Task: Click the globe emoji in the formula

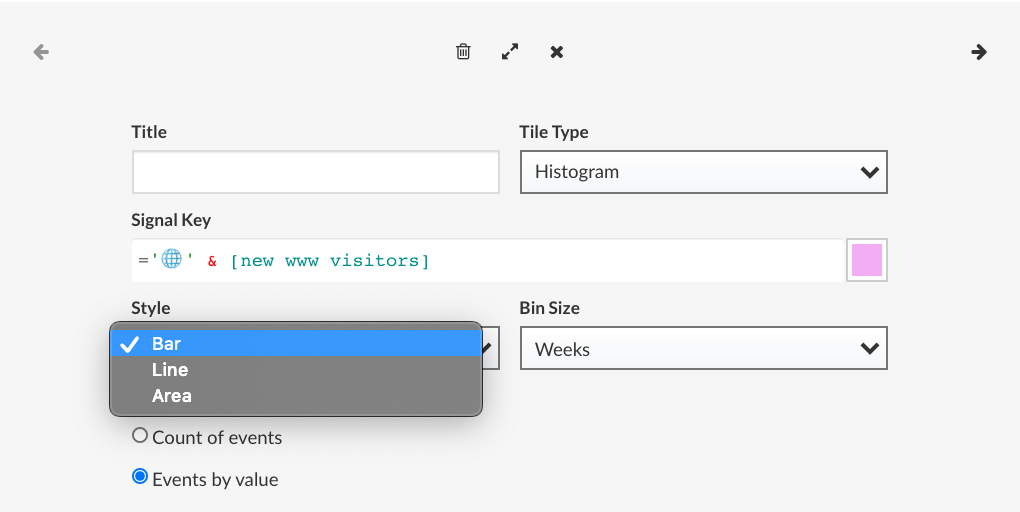Action: pos(171,260)
